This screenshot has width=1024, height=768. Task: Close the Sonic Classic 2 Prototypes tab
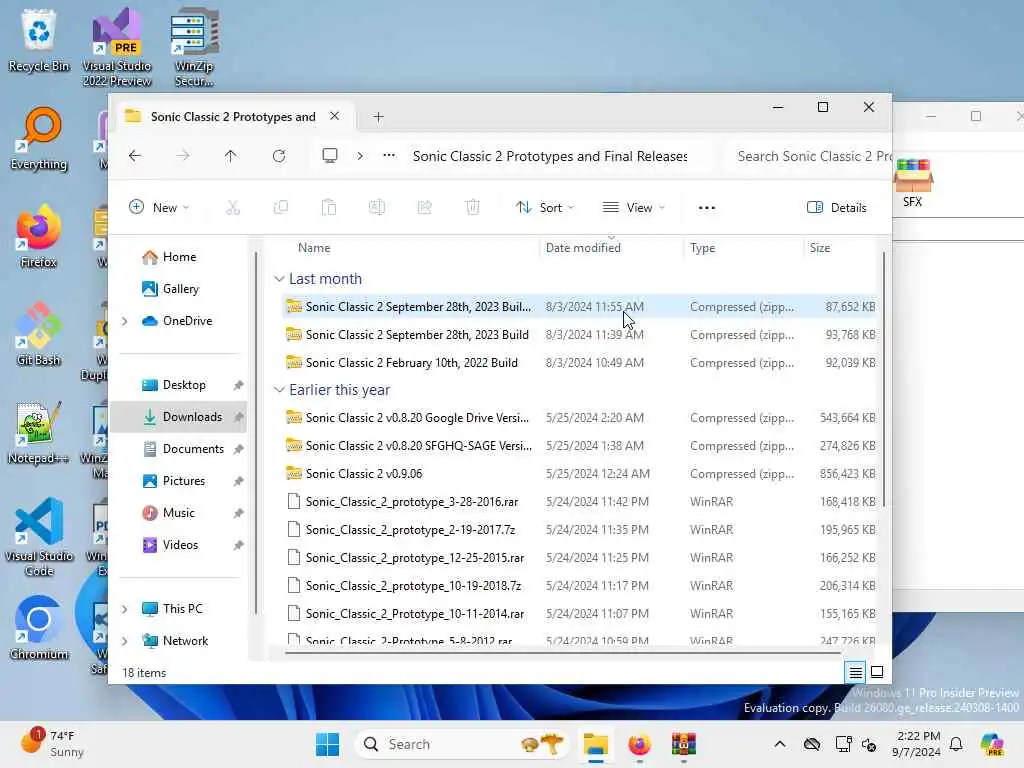334,116
